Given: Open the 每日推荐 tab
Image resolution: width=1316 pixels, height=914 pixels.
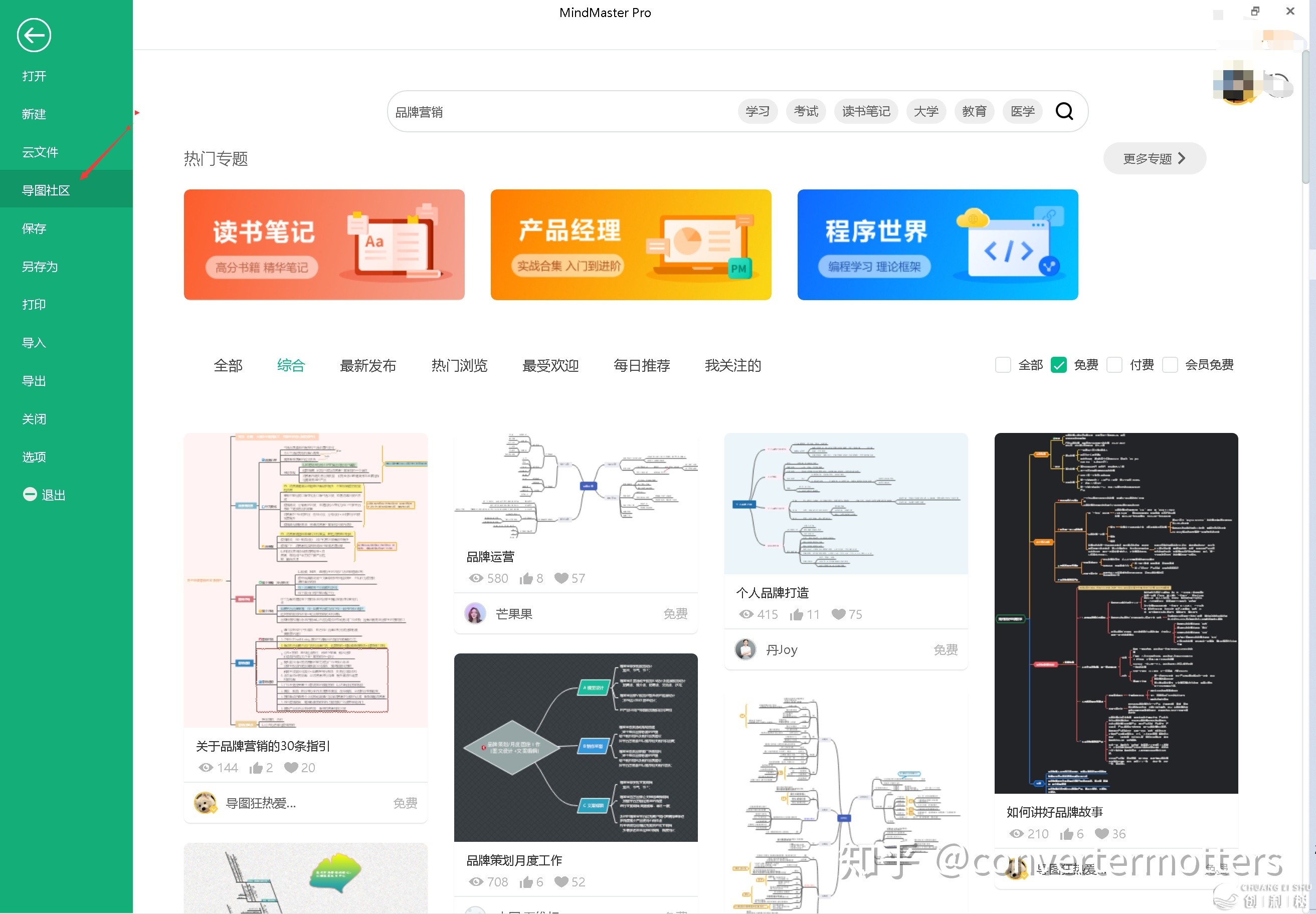Looking at the screenshot, I should (x=642, y=365).
